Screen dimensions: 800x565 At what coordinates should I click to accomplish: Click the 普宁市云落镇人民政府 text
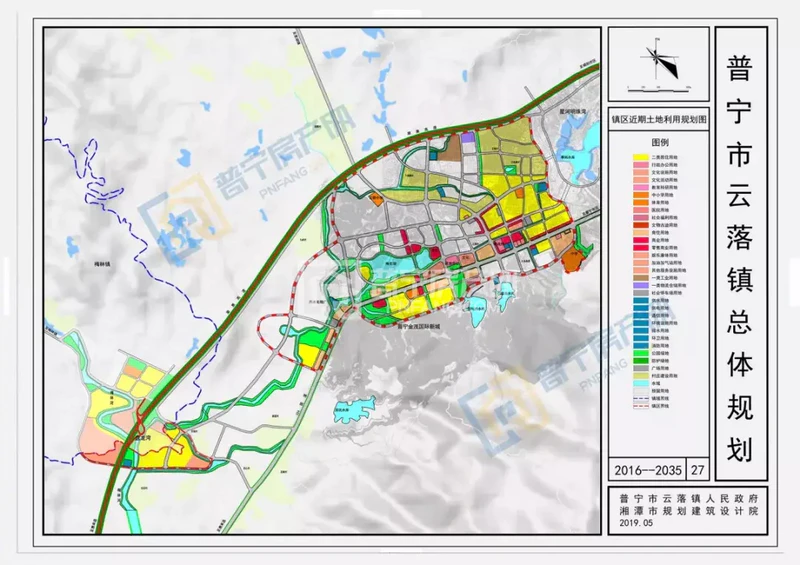coord(689,497)
